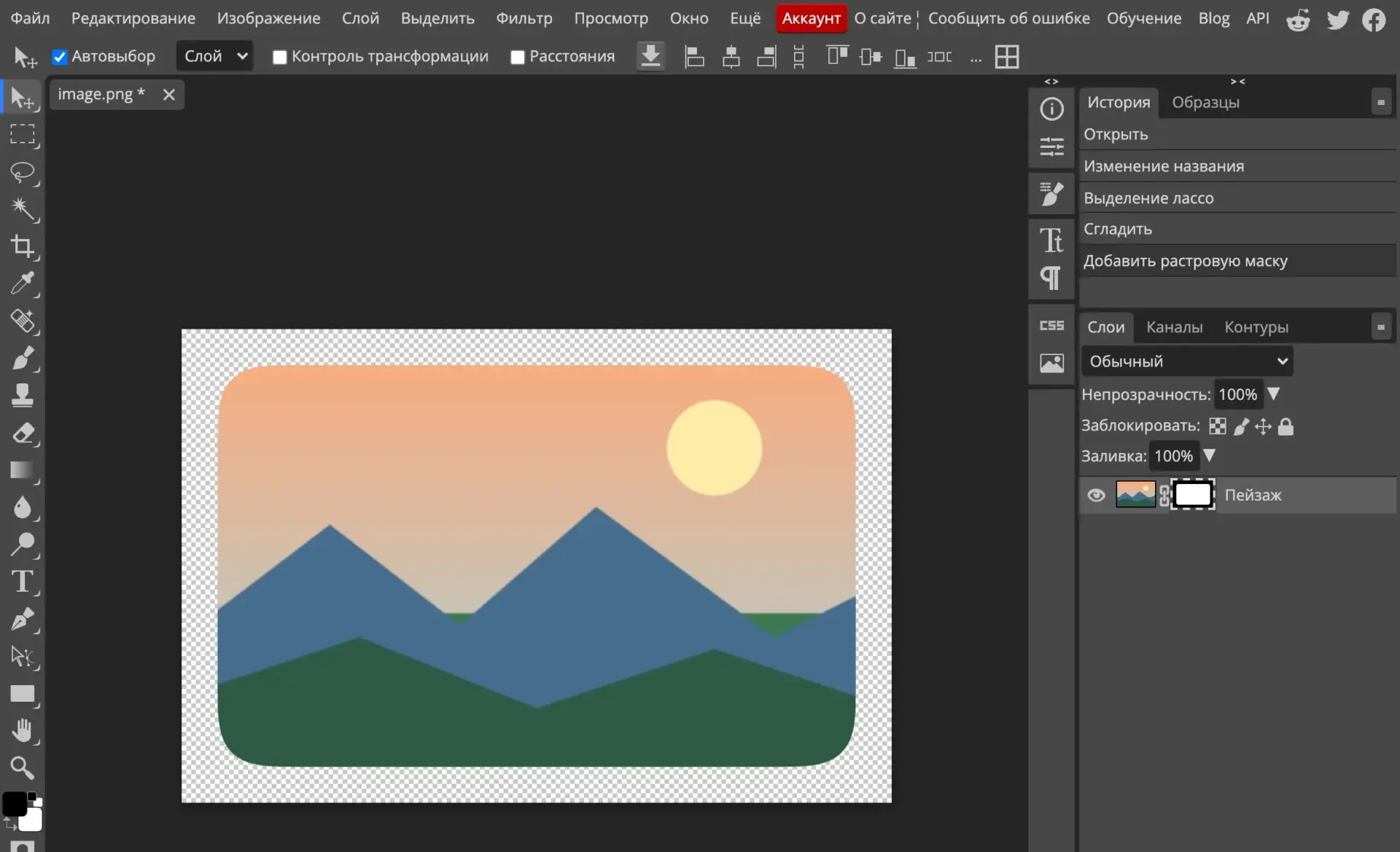Select the Eyedropper tool
Screen dimensions: 1400x852
pos(23,284)
